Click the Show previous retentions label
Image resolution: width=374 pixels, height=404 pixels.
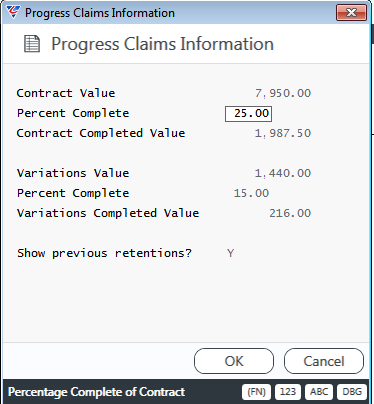tap(104, 253)
